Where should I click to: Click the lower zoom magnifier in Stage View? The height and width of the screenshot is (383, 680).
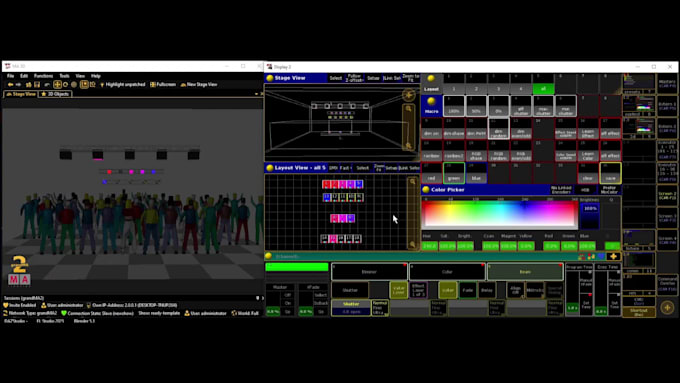409,146
